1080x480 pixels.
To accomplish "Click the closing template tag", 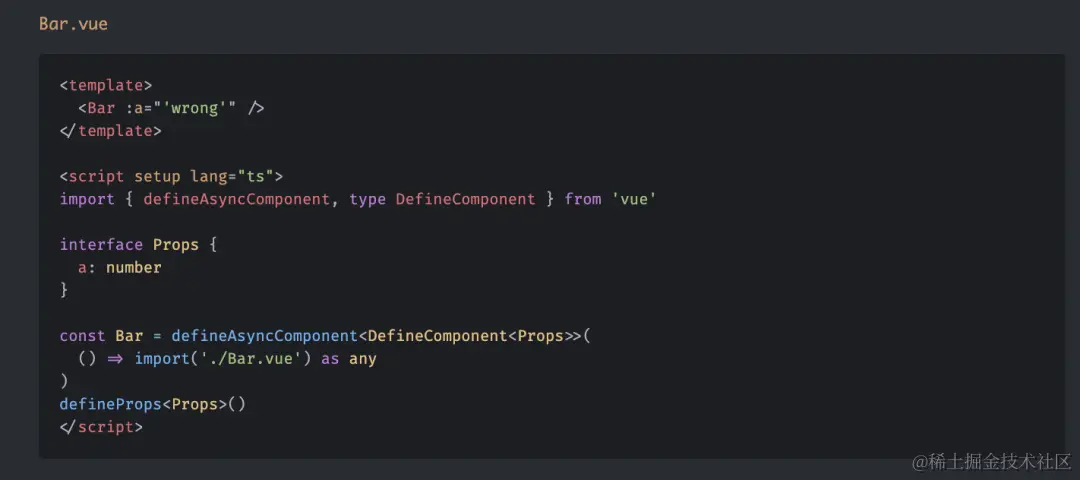I will tap(111, 131).
